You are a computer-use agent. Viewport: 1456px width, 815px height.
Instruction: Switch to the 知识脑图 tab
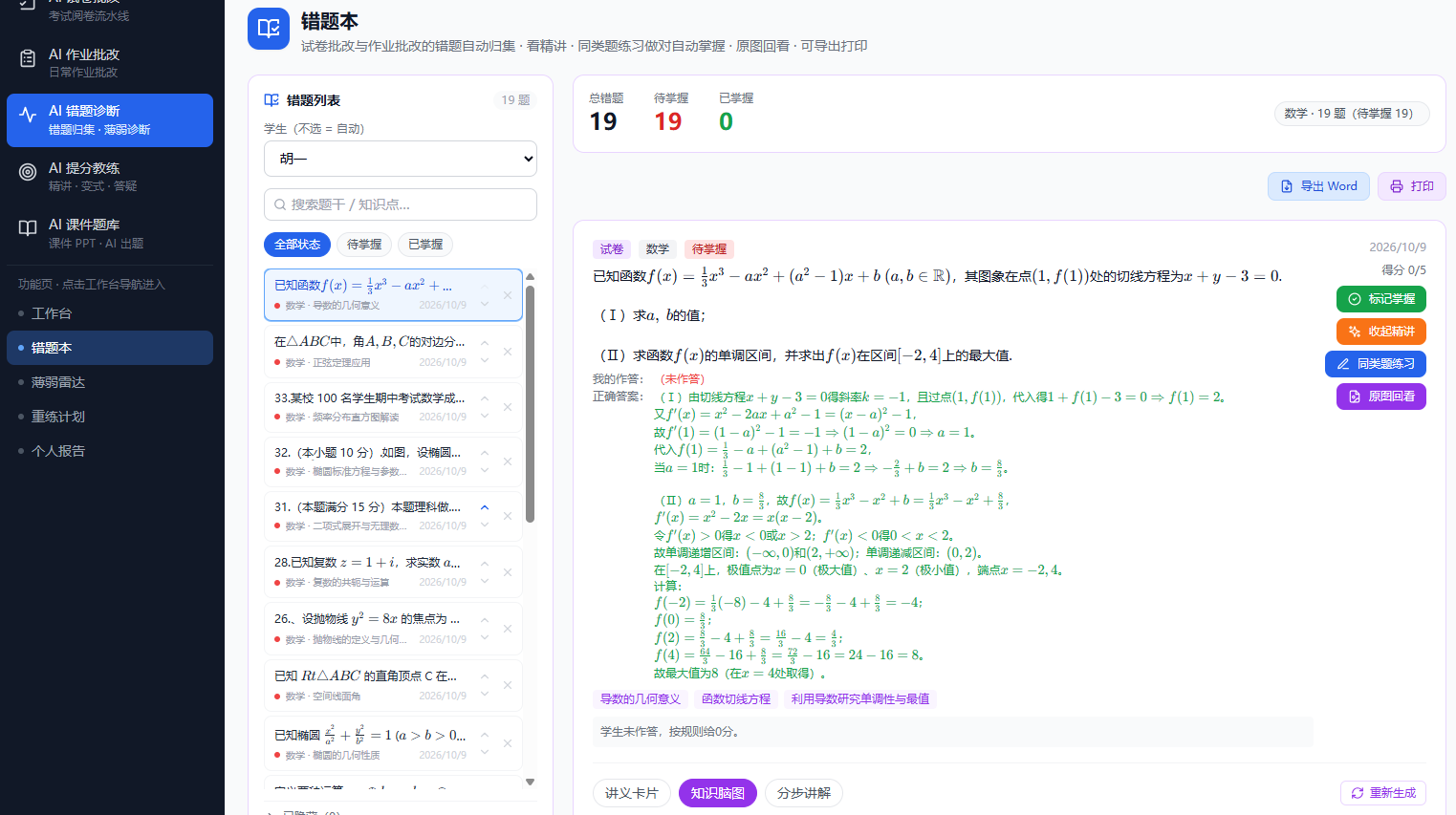[x=718, y=793]
